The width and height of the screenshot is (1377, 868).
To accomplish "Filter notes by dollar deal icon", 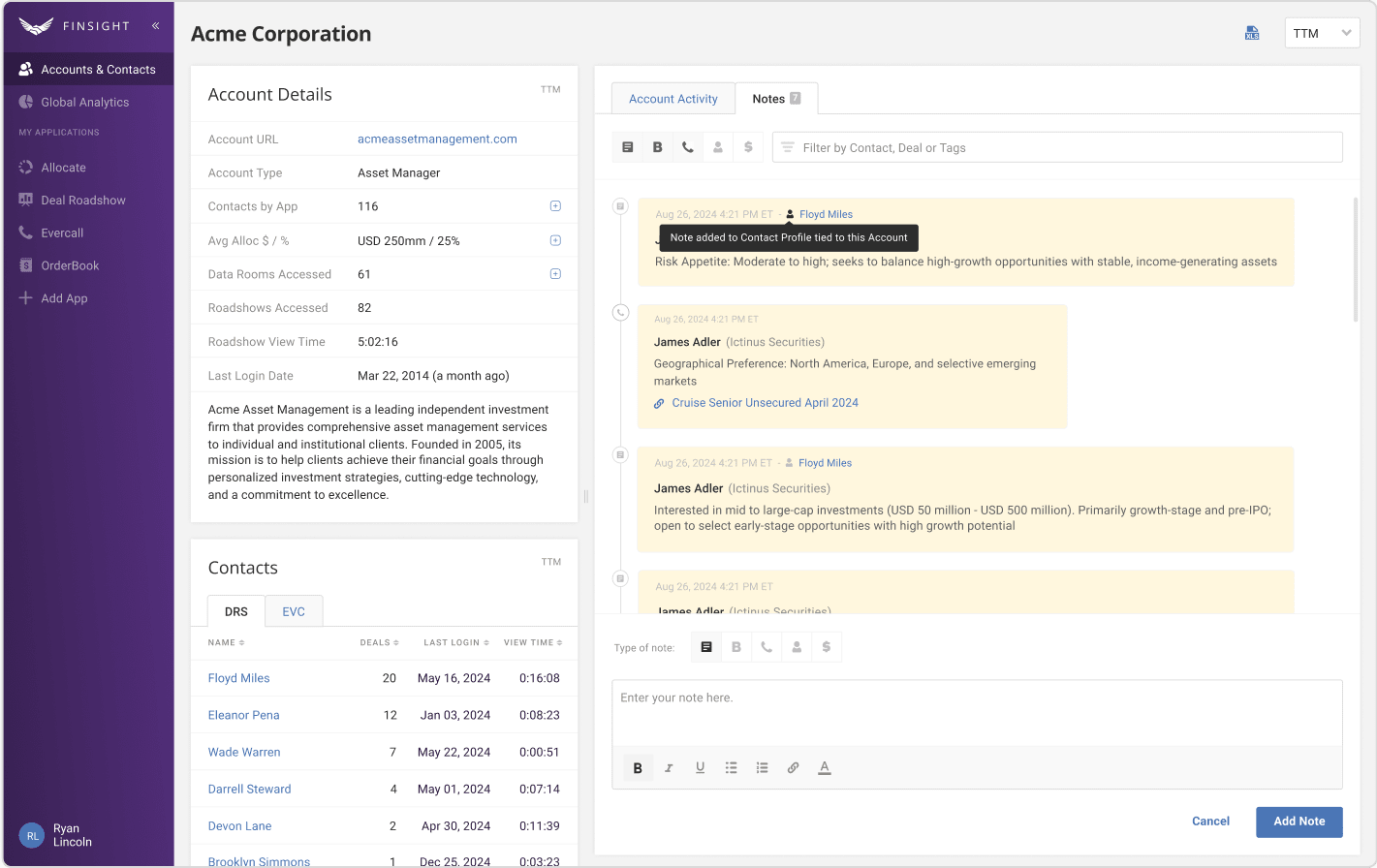I will pos(748,147).
